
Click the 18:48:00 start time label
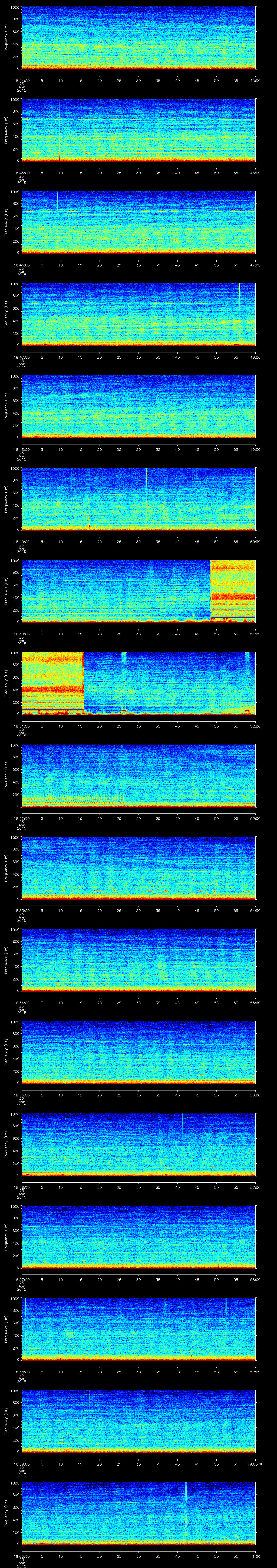[21, 449]
